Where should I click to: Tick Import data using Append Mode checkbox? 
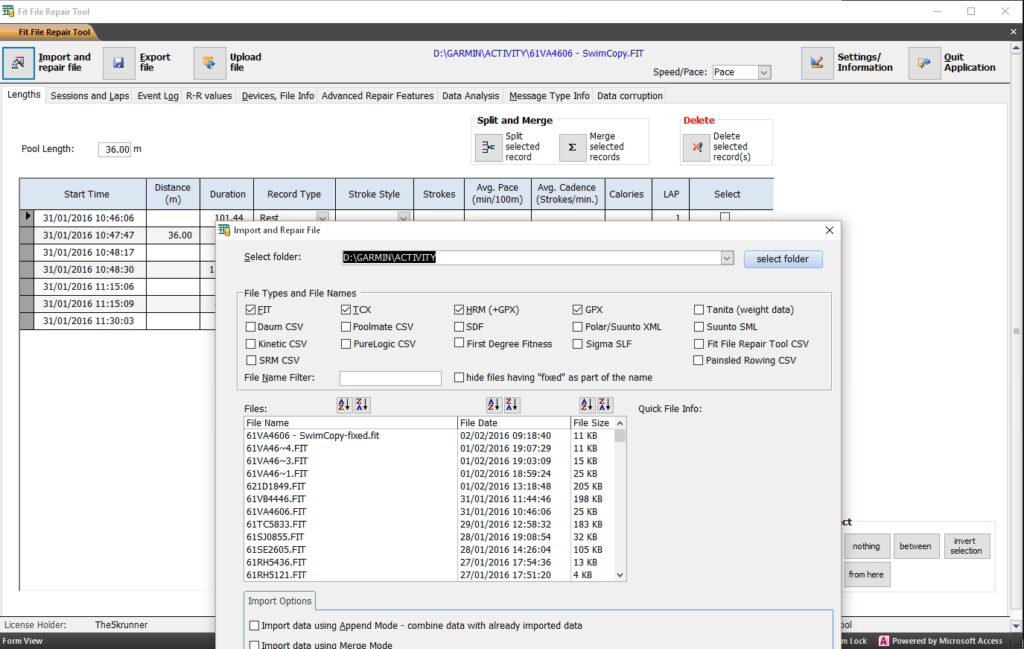coord(254,626)
